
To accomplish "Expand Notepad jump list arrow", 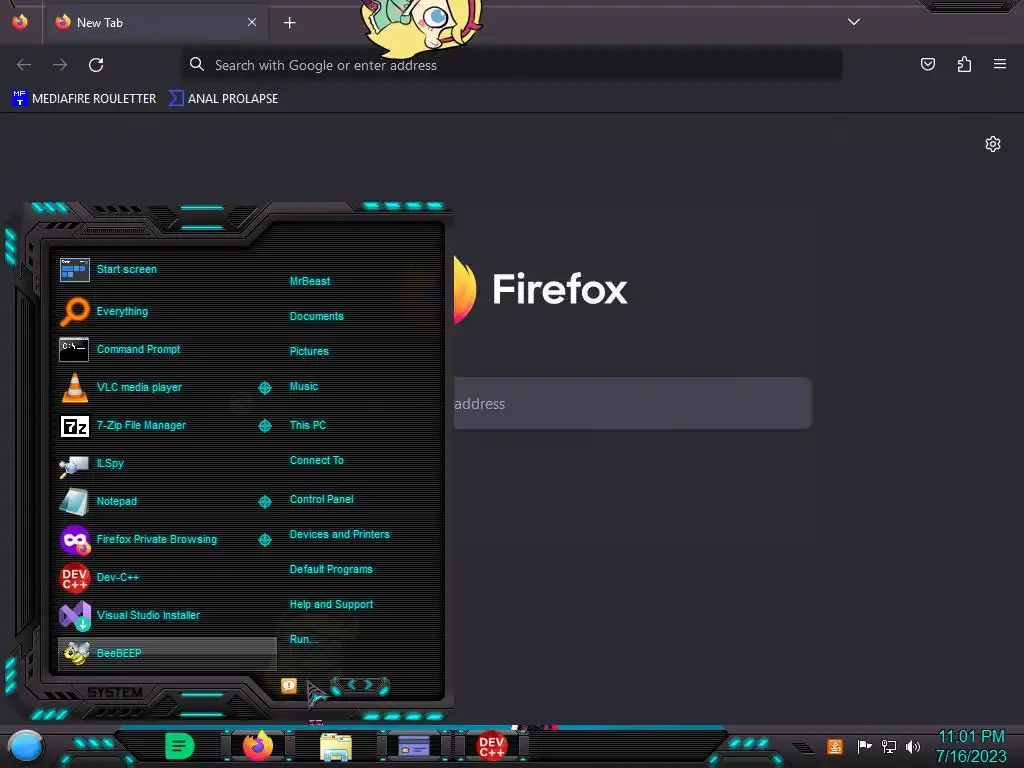I will [x=265, y=502].
